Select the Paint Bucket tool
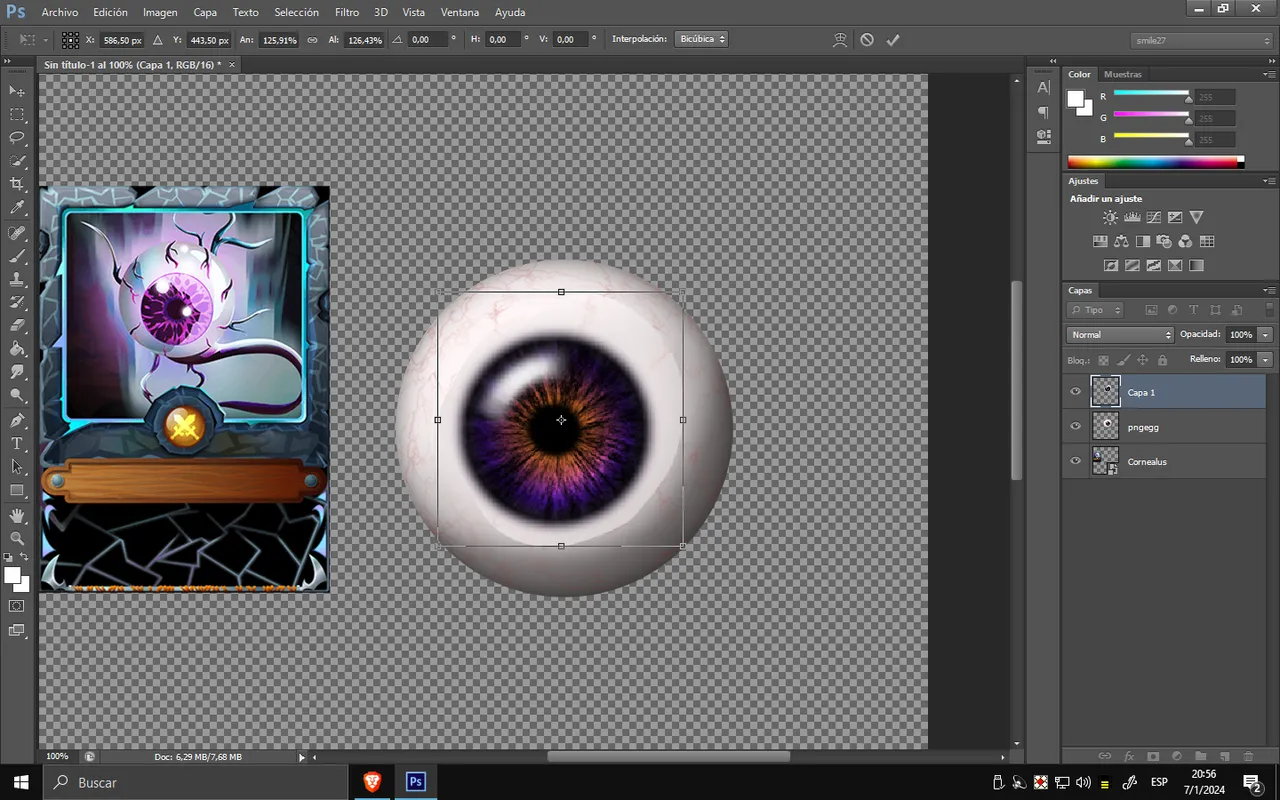 click(x=17, y=349)
